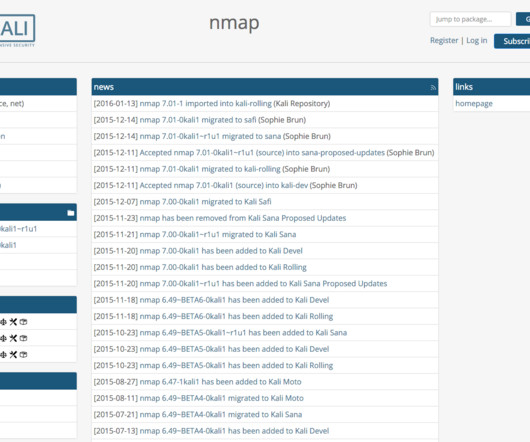The width and height of the screenshot is (530, 442).
Task: Open 'nmap 6.49~BETA4-0kali1 migrated to Kali Sana' news
Action: pyautogui.click(x=221, y=415)
